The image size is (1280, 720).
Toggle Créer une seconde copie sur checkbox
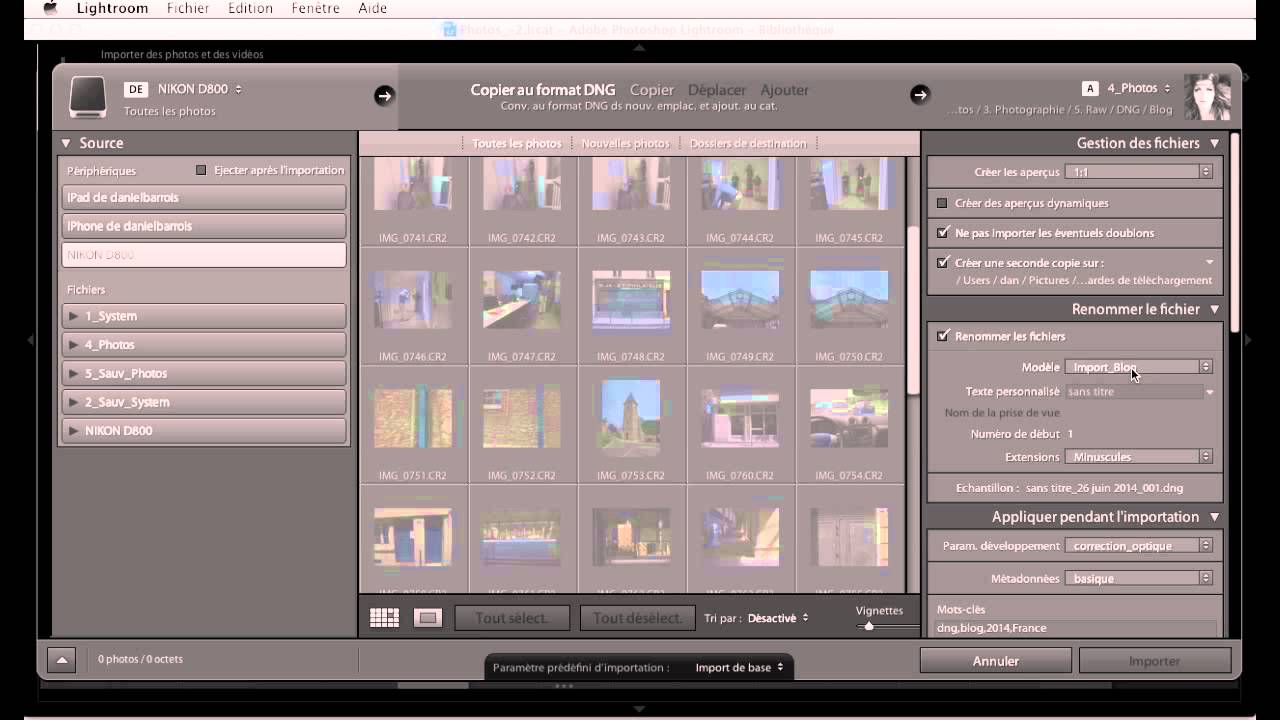coord(942,262)
